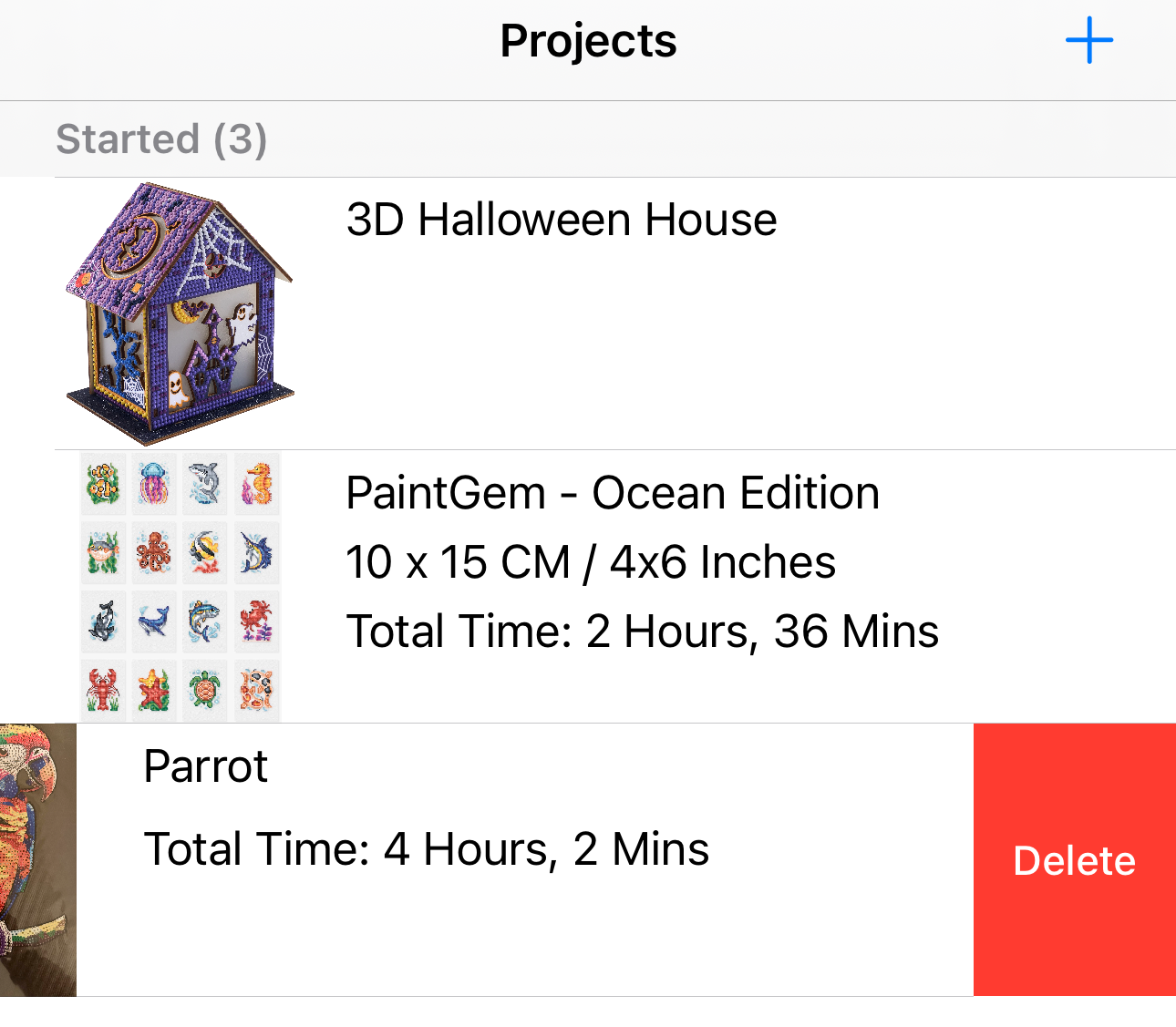Tap the plus icon to add project

(1089, 41)
